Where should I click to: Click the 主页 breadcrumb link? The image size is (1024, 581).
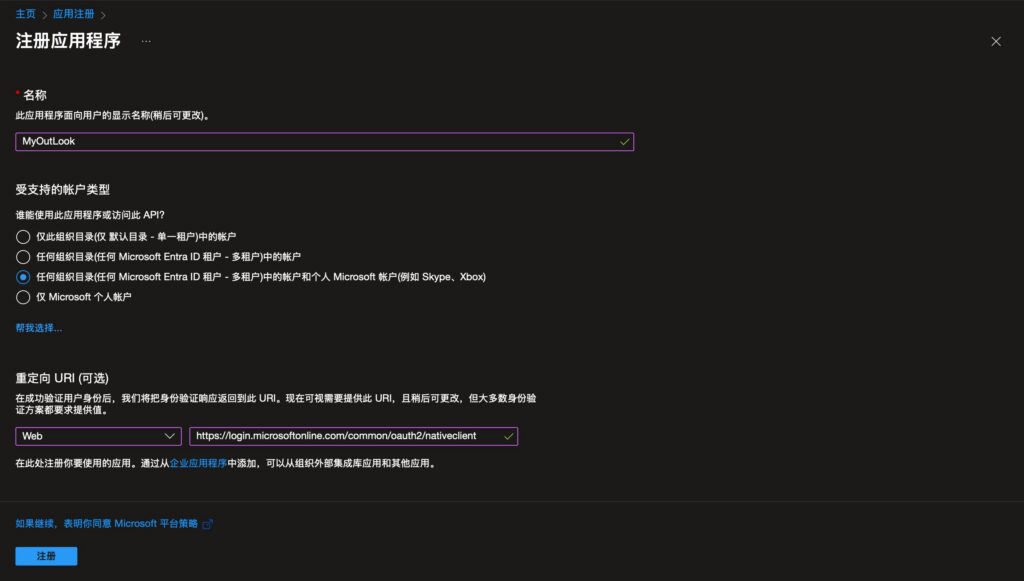(26, 14)
